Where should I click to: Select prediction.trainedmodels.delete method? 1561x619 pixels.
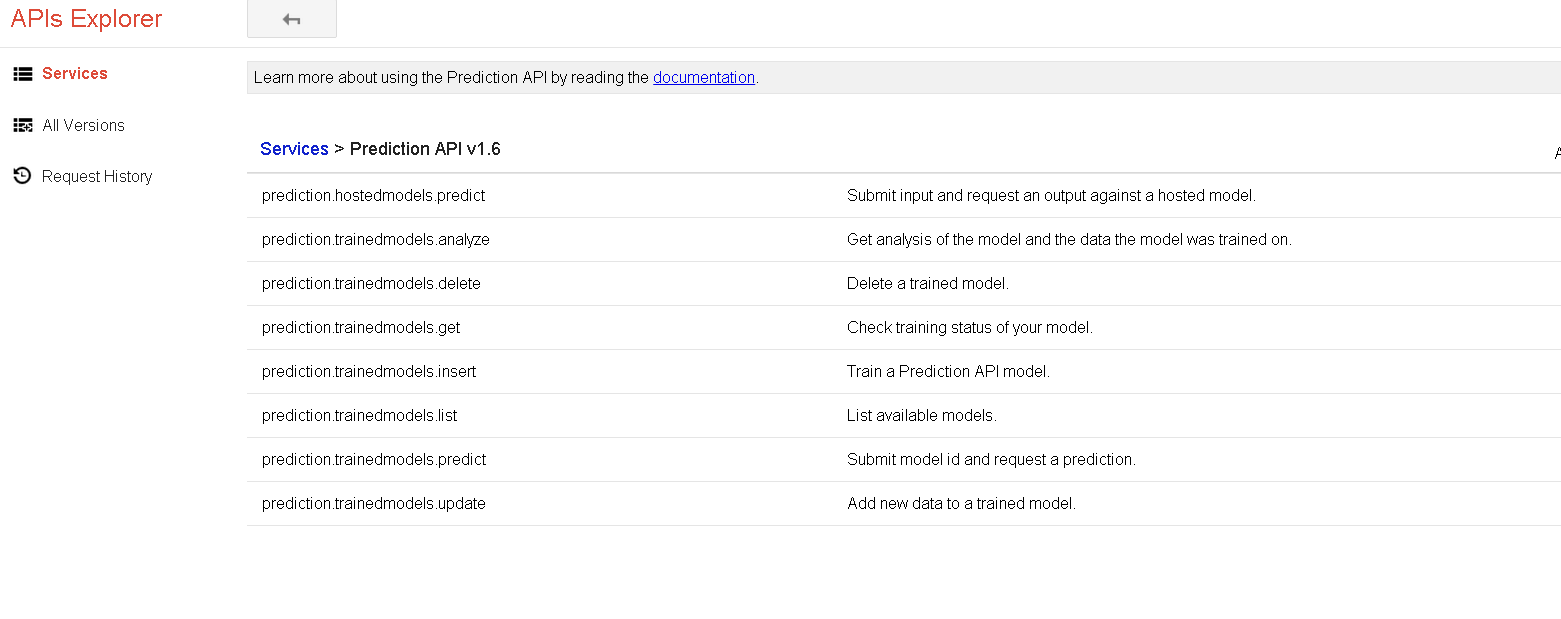click(x=371, y=284)
